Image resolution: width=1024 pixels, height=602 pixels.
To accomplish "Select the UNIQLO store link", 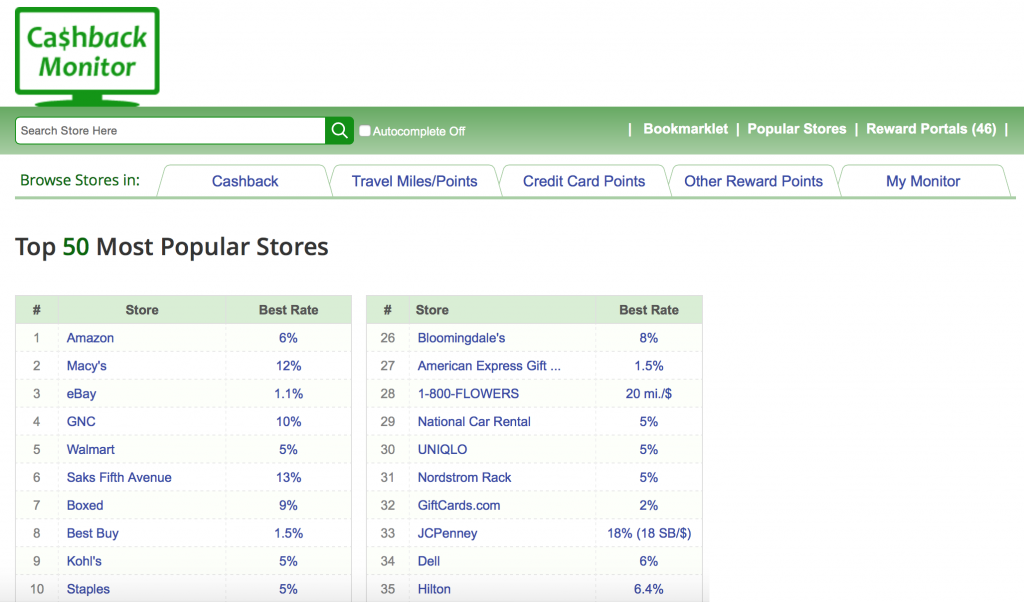I will pyautogui.click(x=442, y=449).
